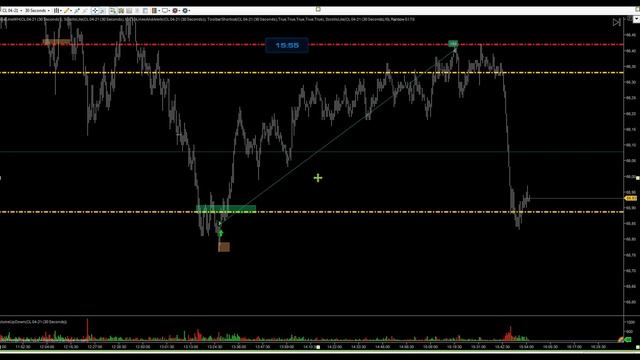
Task: Click the blue 15:55 countdown timer box
Action: 287,45
